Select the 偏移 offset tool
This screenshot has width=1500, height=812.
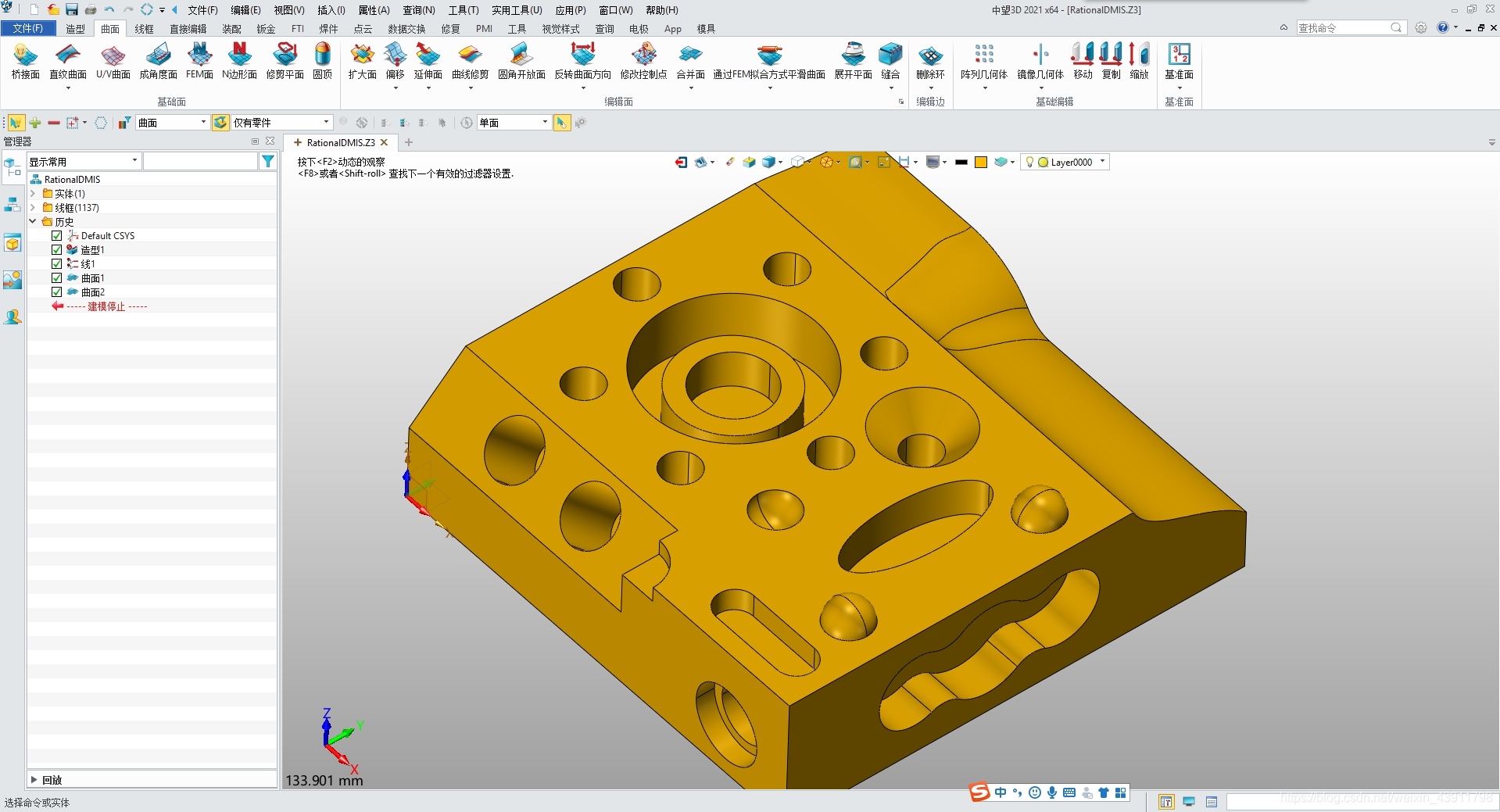coord(395,61)
